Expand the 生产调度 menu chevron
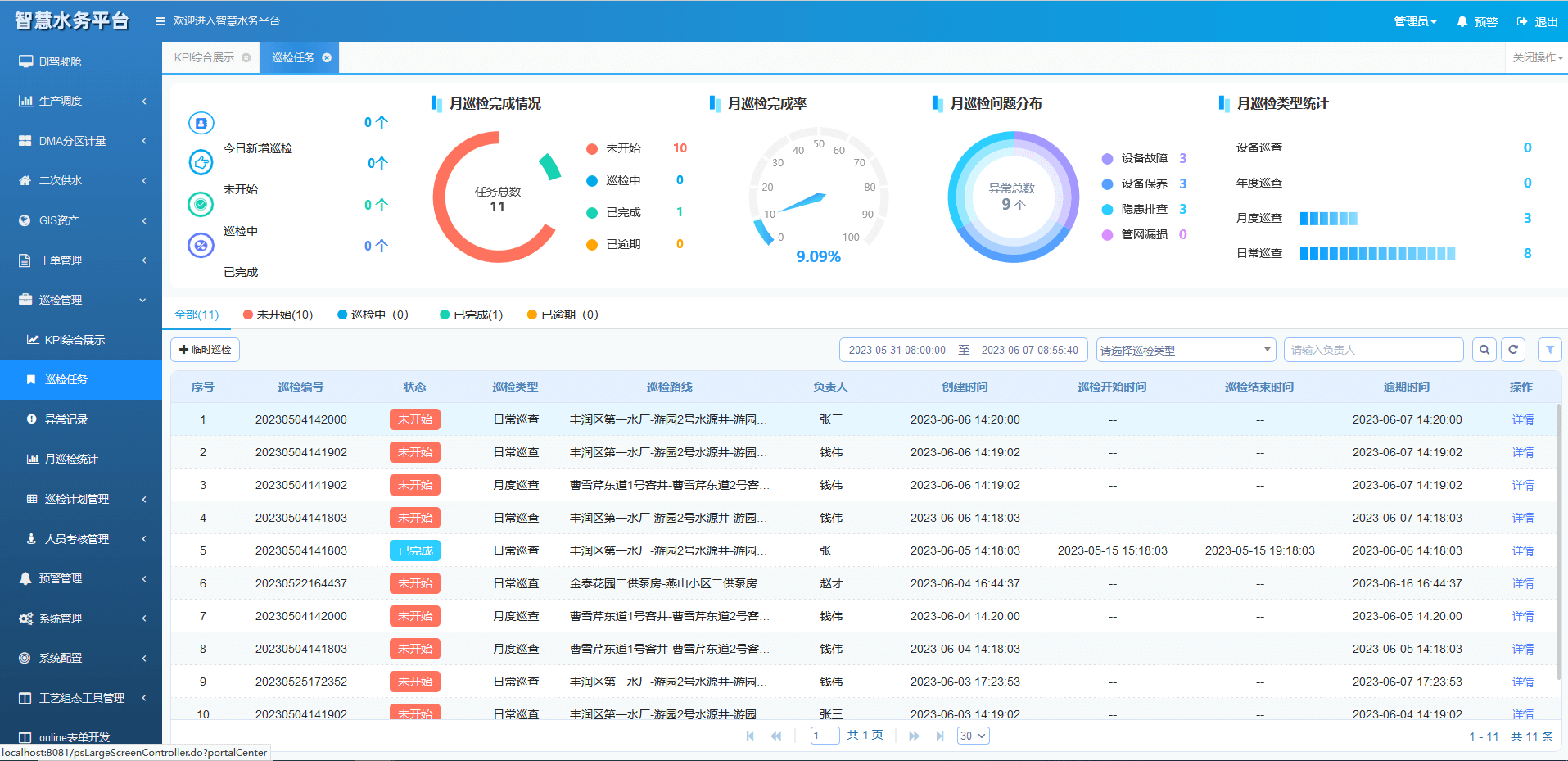The height and width of the screenshot is (761, 1568). [144, 101]
